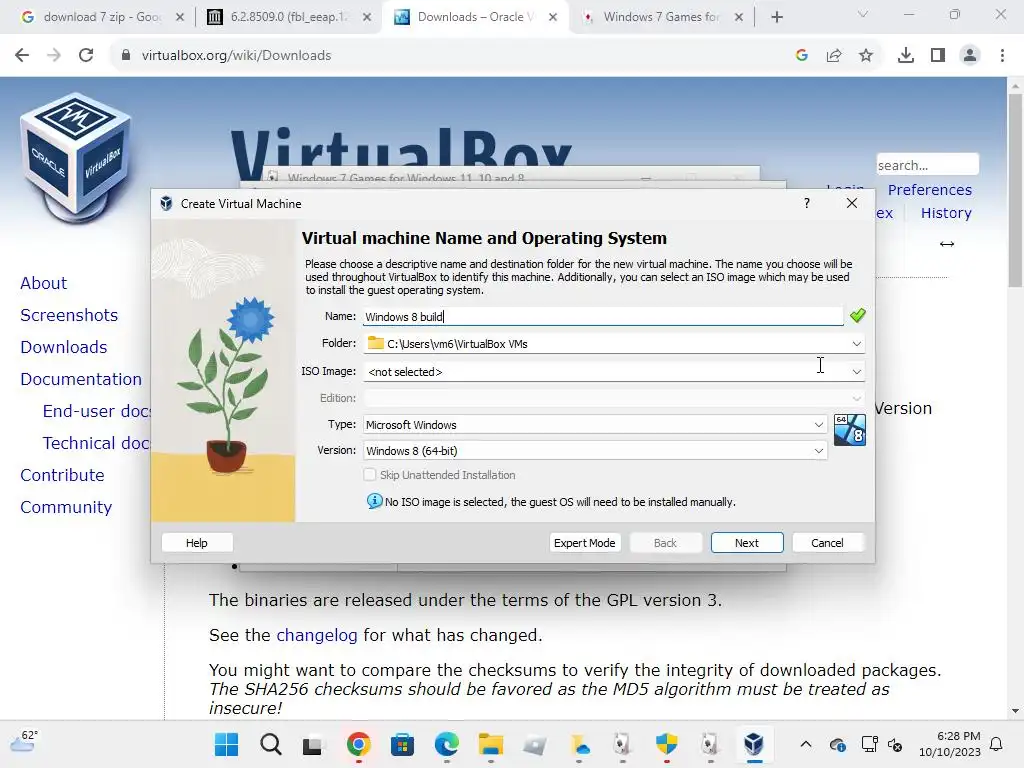
Task: Click Next in Create Virtual Machine dialog
Action: tap(746, 543)
